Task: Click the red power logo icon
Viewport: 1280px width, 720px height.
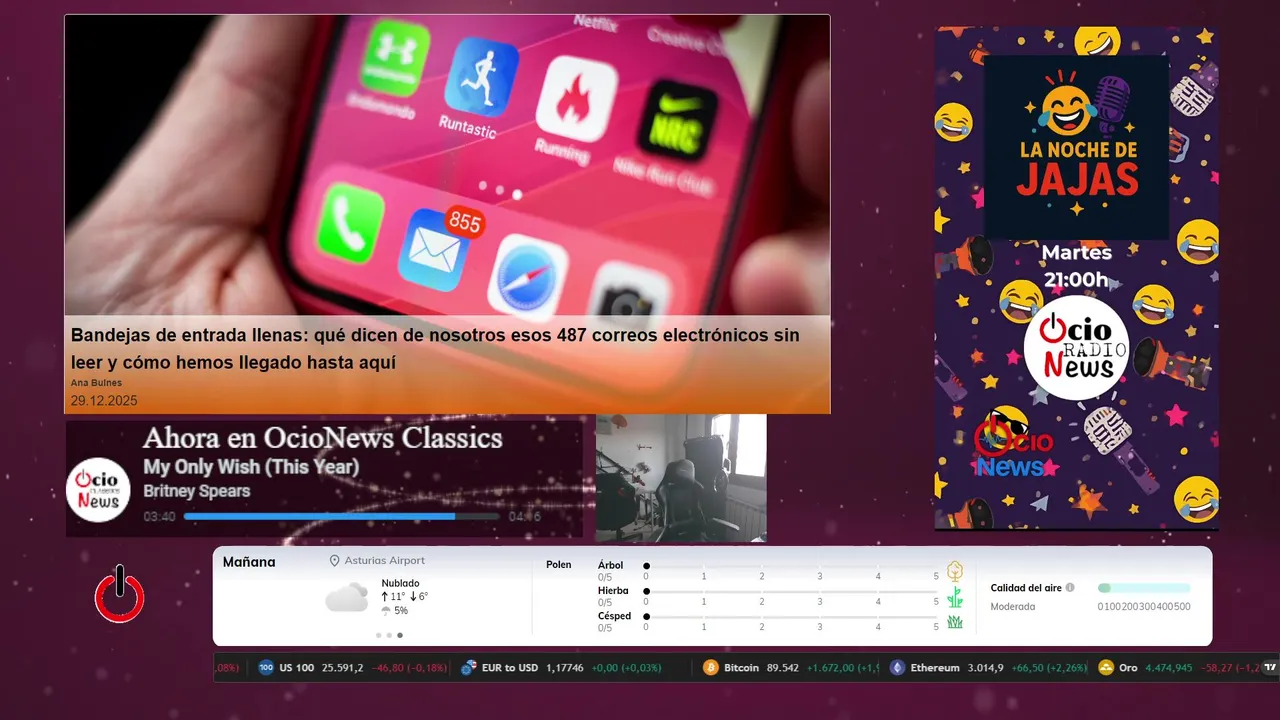Action: tap(120, 594)
